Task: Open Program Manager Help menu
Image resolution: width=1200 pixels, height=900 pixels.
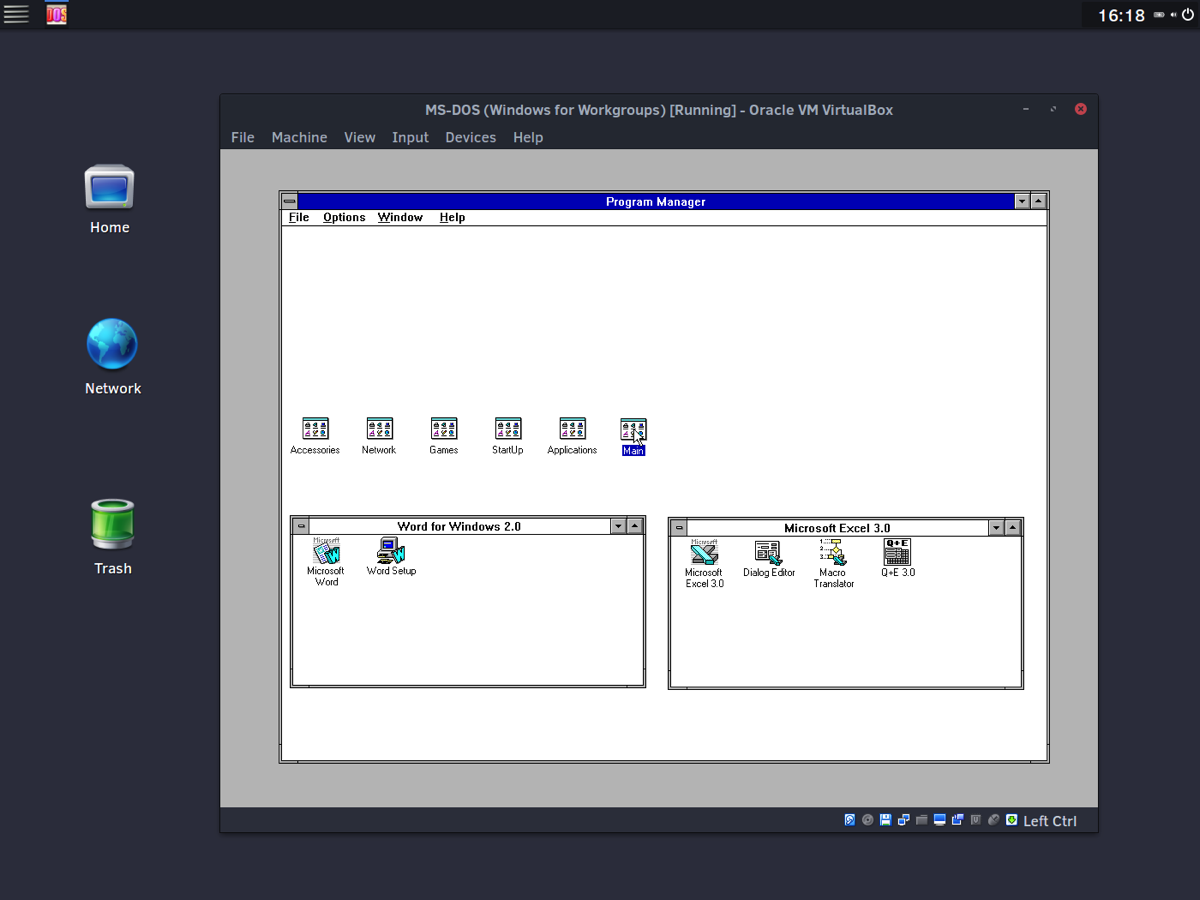Action: 452,217
